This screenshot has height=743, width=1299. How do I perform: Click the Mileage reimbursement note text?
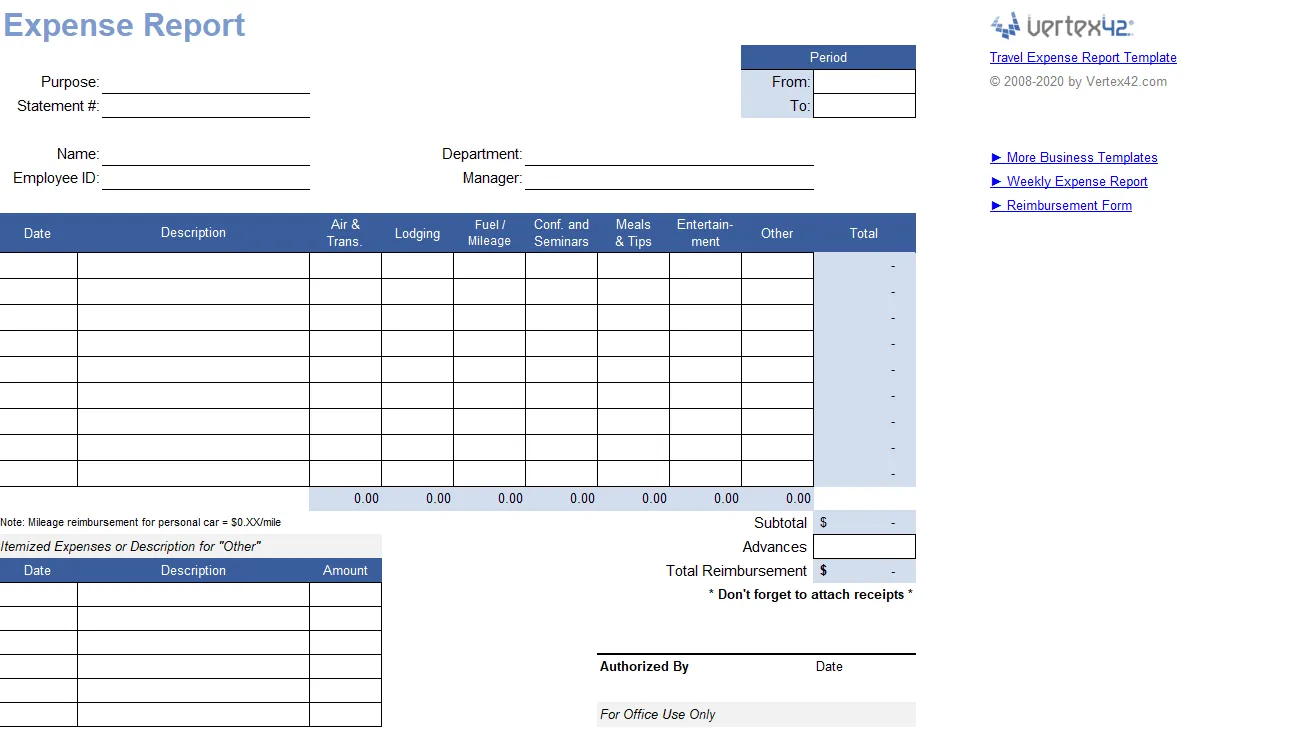click(x=140, y=522)
